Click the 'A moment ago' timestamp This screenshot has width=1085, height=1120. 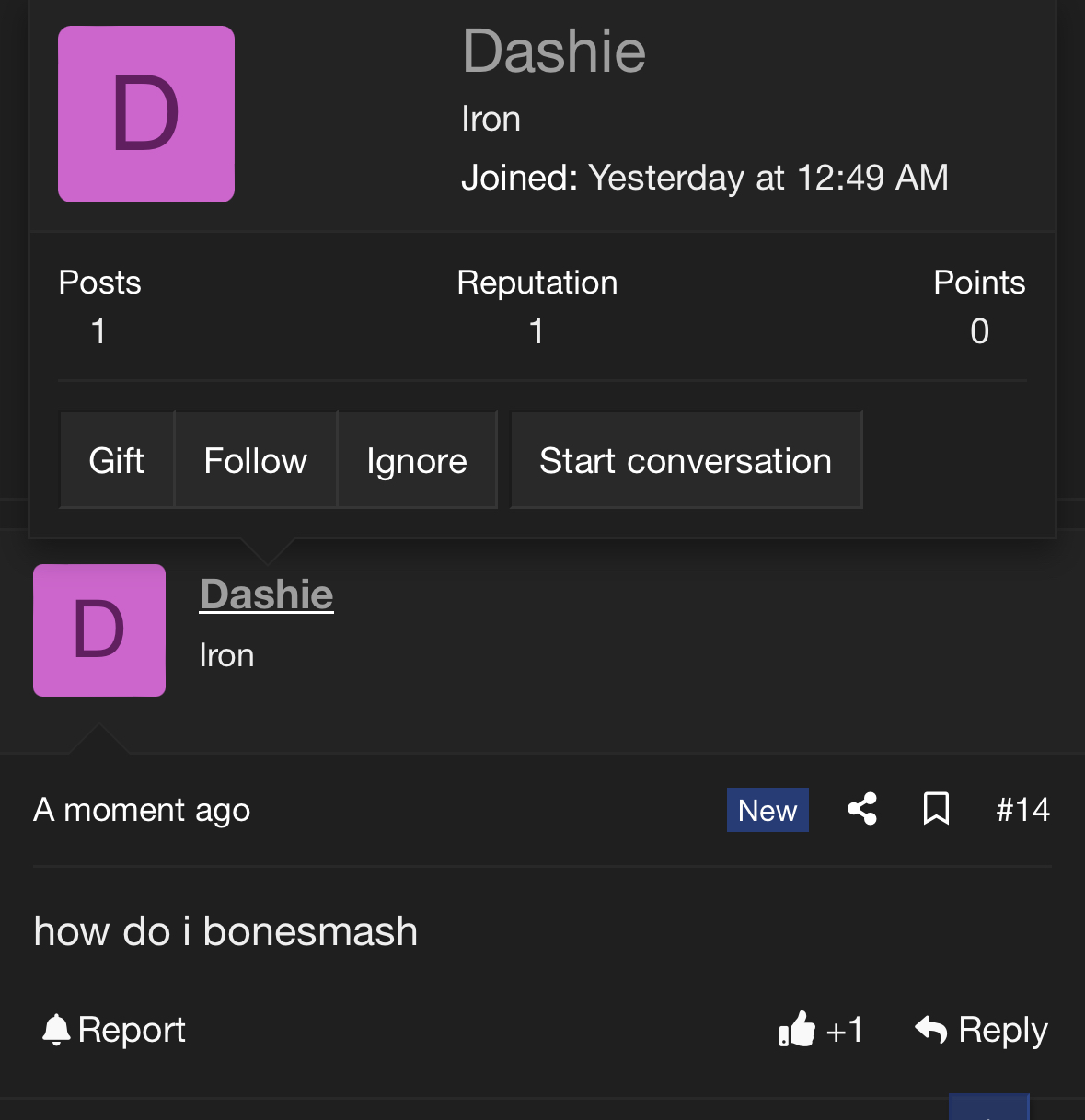click(x=142, y=810)
